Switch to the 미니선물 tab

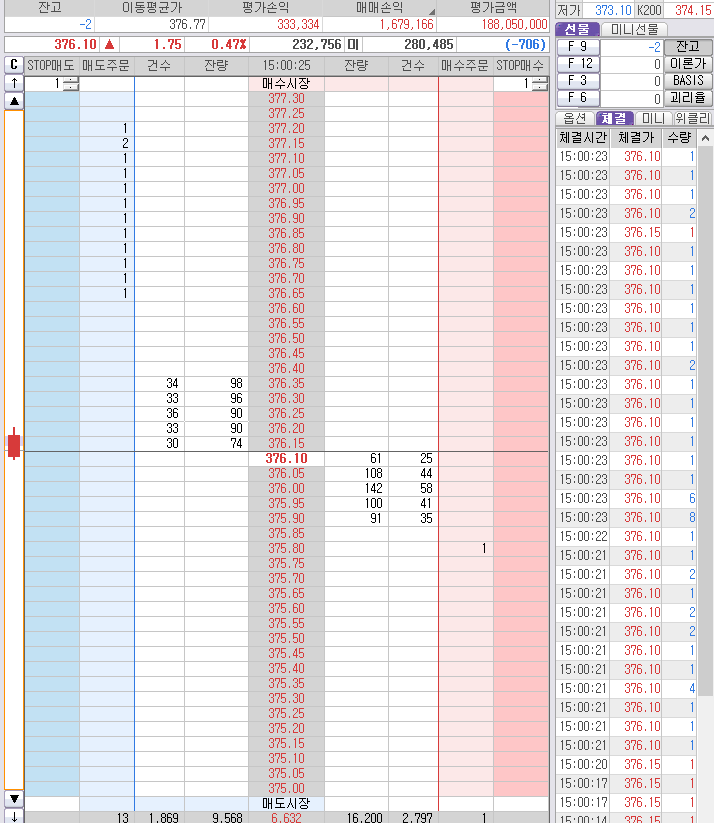(634, 29)
